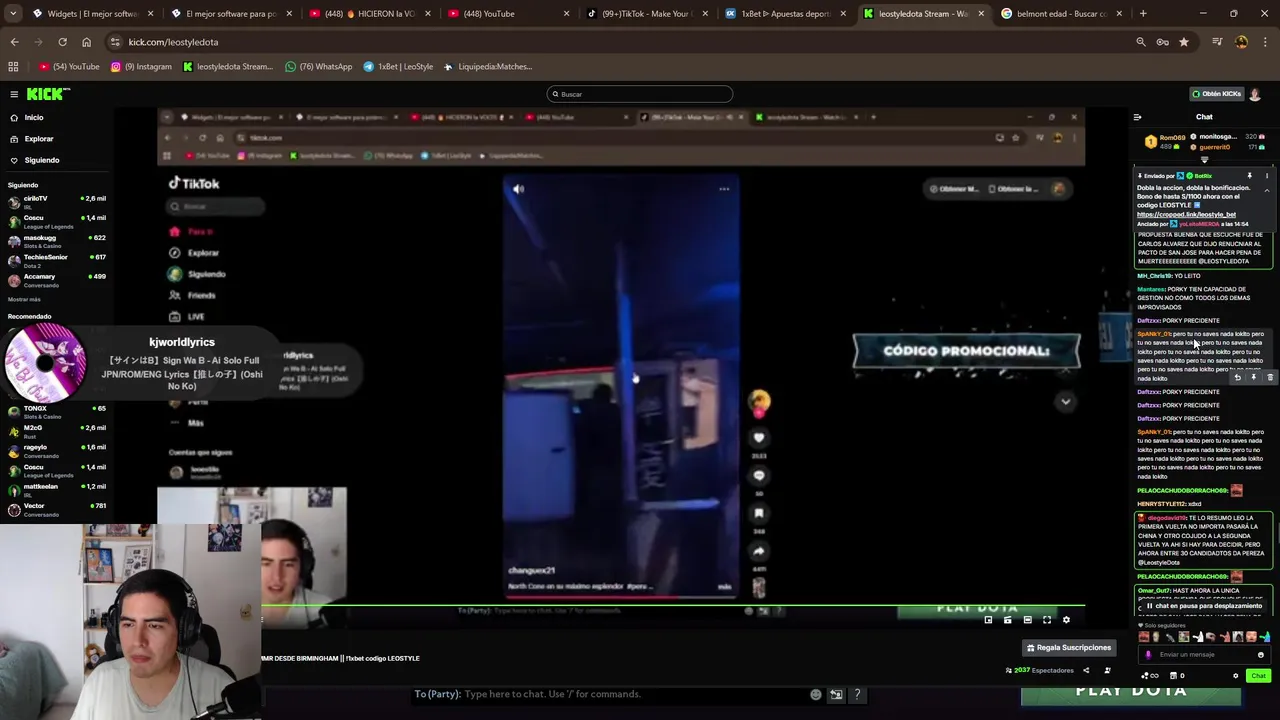Open Liquipedia Matches bookmark
Image resolution: width=1280 pixels, height=720 pixels.
click(x=487, y=67)
